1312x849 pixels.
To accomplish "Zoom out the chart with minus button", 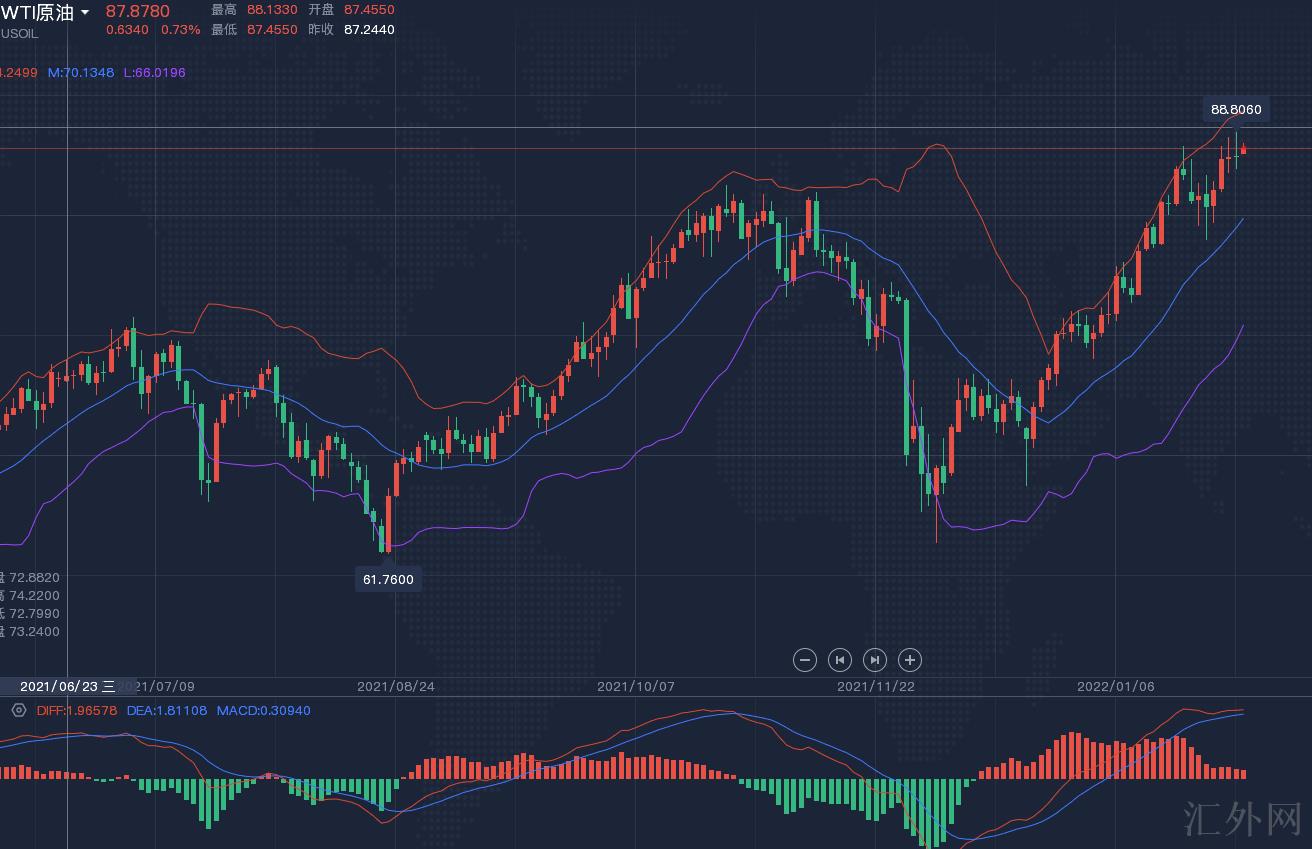I will [804, 660].
